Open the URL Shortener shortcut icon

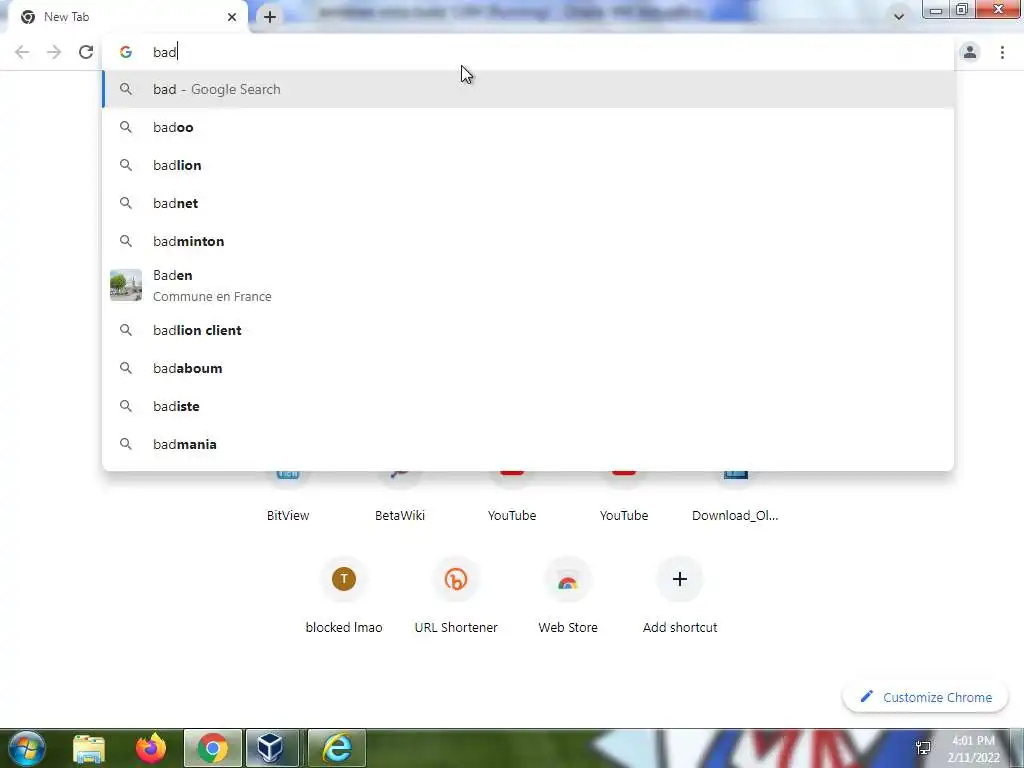[456, 579]
